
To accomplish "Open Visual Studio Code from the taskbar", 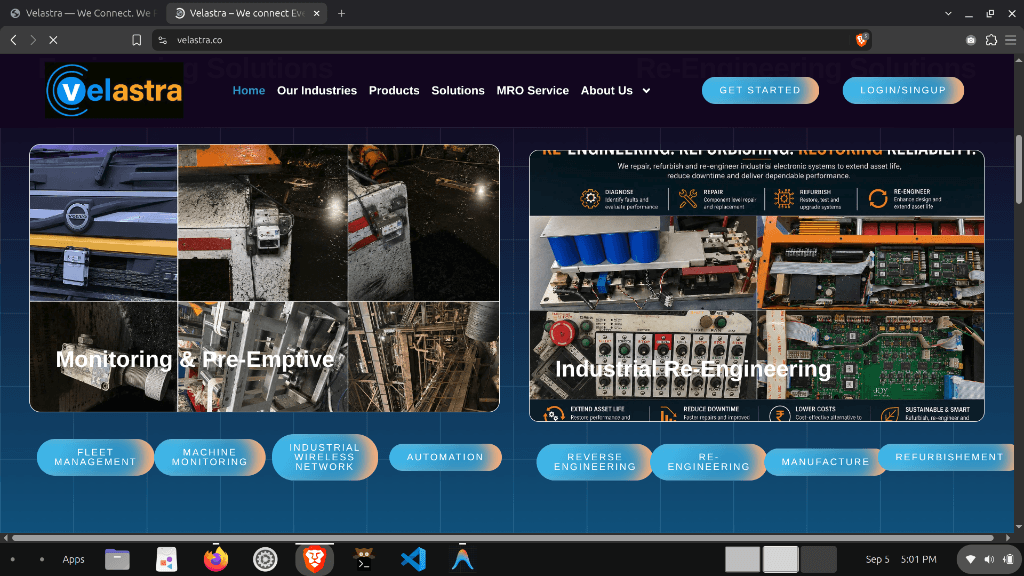I will coord(413,560).
